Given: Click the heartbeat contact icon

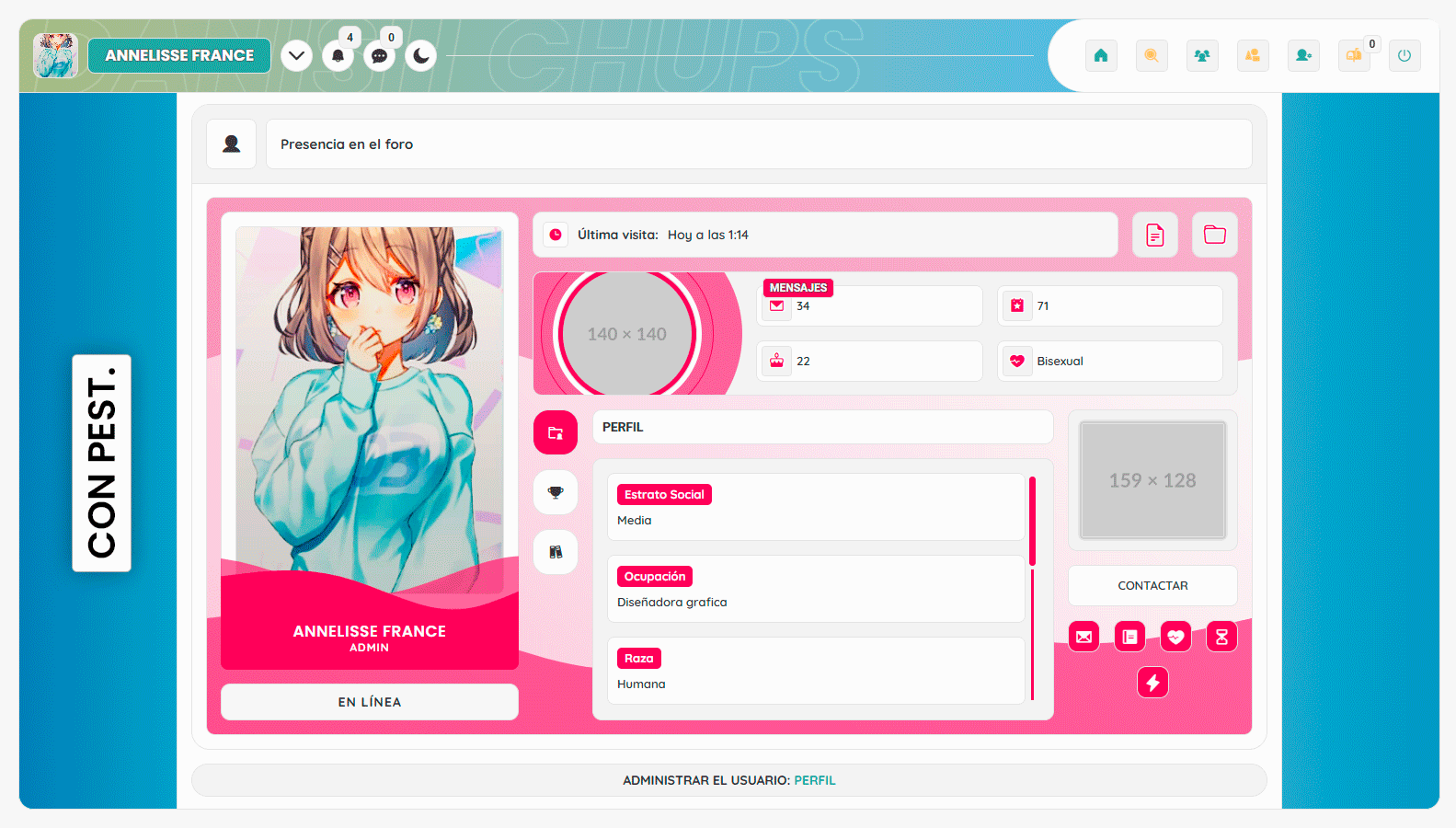Looking at the screenshot, I should click(1175, 637).
